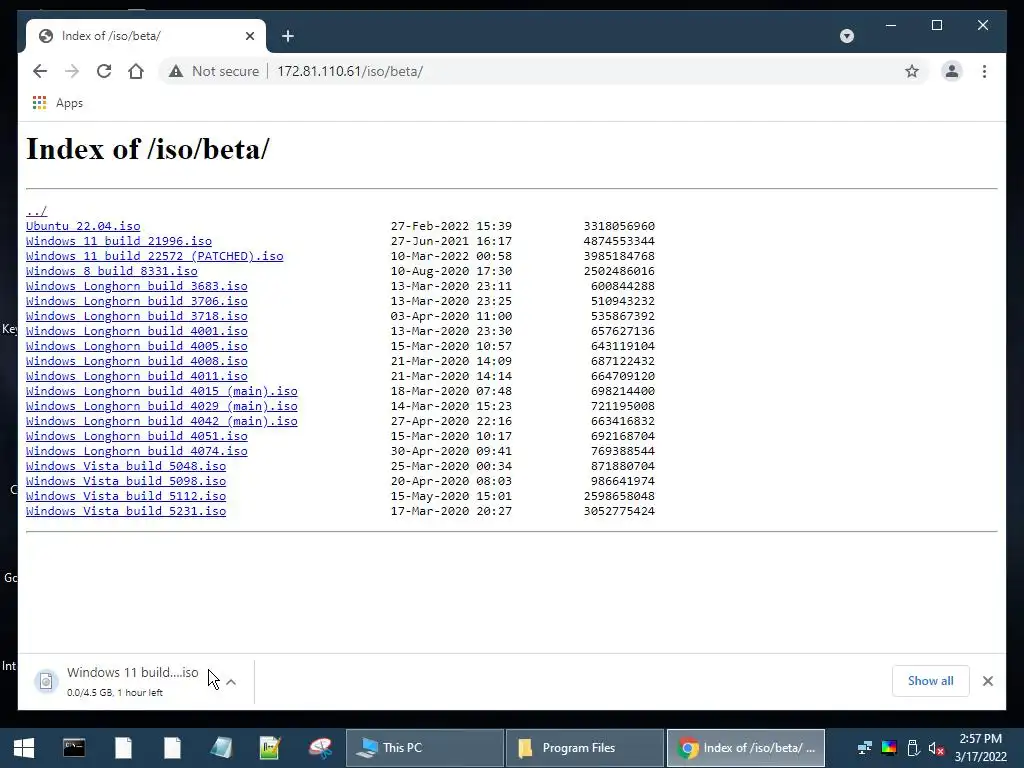This screenshot has width=1024, height=768.
Task: Click the network tray icon
Action: point(865,748)
